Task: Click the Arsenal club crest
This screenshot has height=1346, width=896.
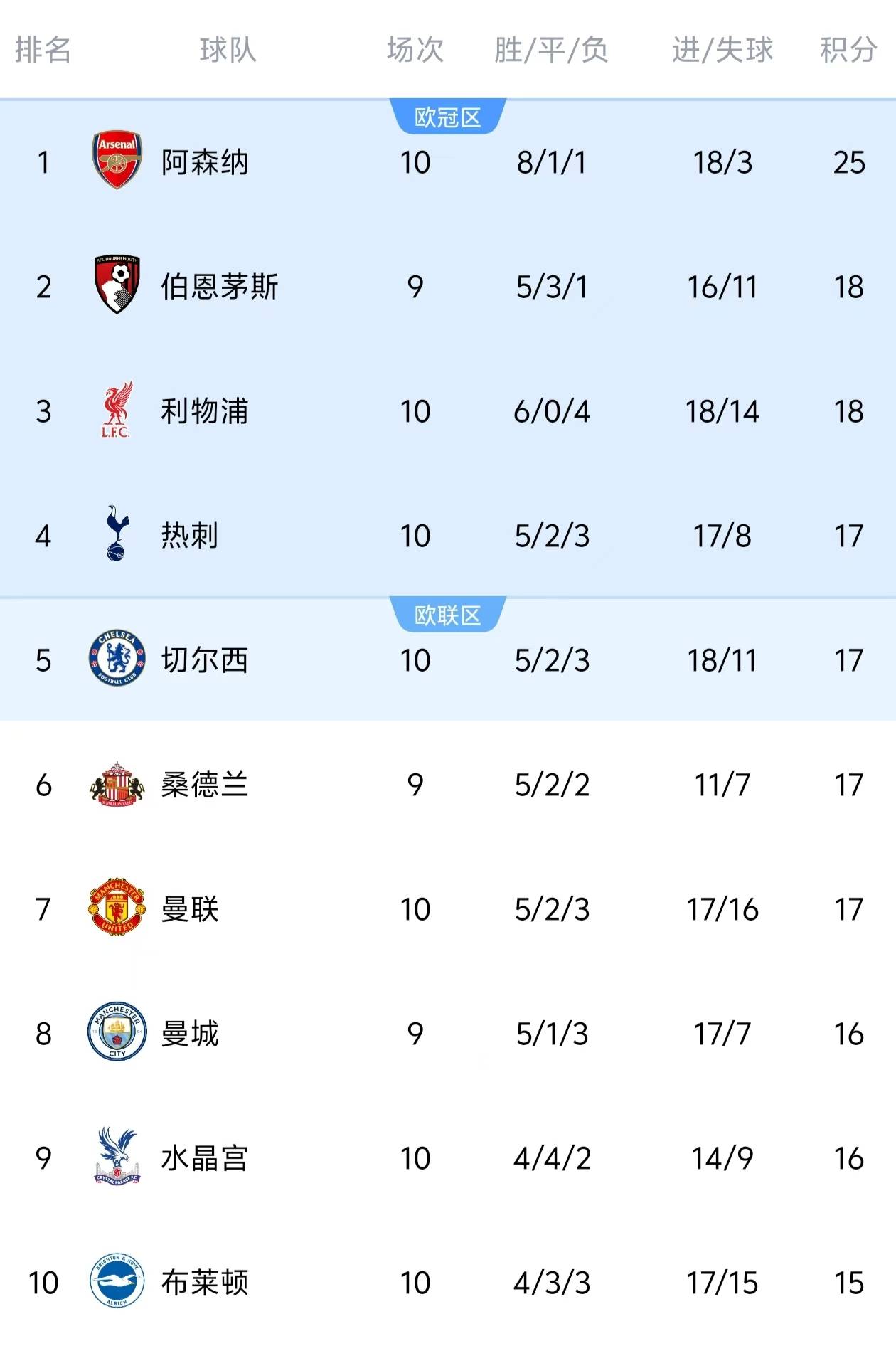Action: (117, 160)
